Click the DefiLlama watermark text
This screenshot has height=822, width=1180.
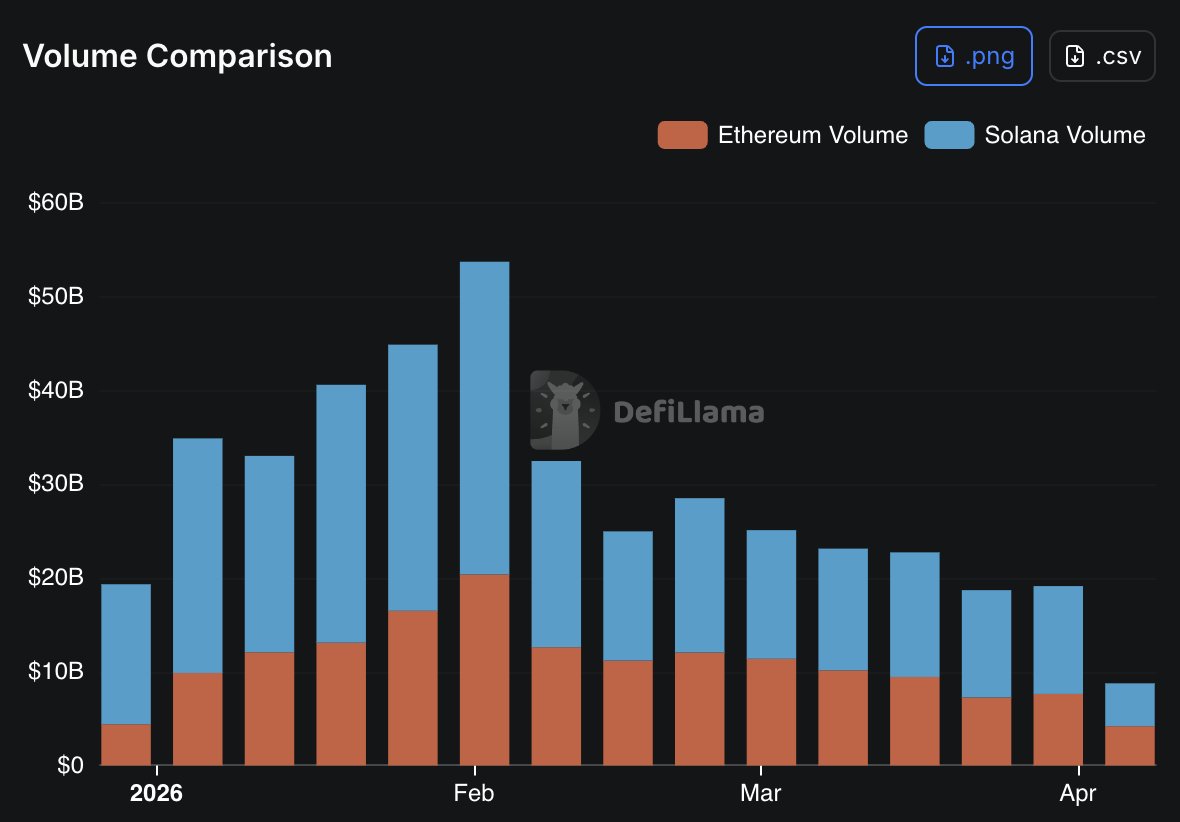[x=688, y=412]
